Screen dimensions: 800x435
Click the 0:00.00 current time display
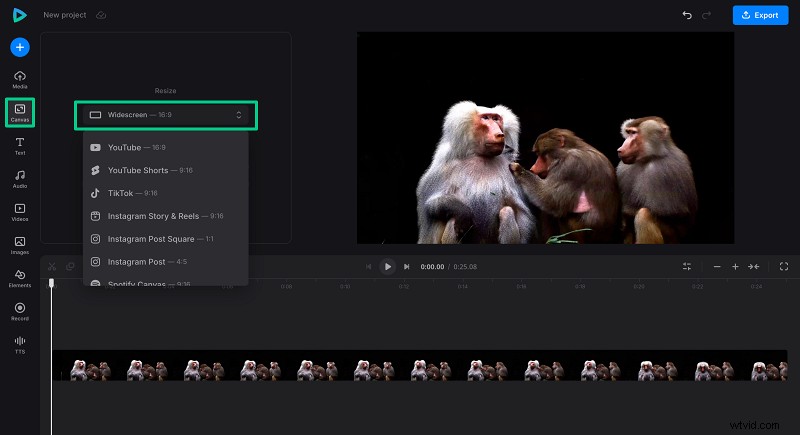(x=432, y=267)
